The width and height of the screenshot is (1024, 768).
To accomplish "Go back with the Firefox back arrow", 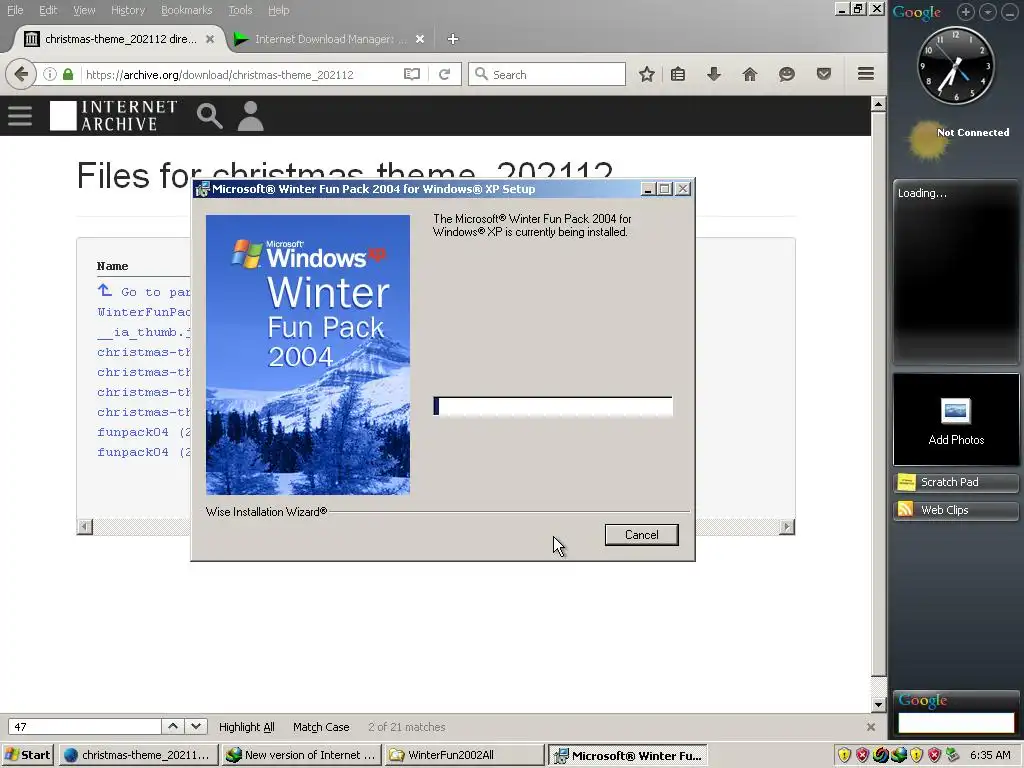I will click(x=21, y=74).
